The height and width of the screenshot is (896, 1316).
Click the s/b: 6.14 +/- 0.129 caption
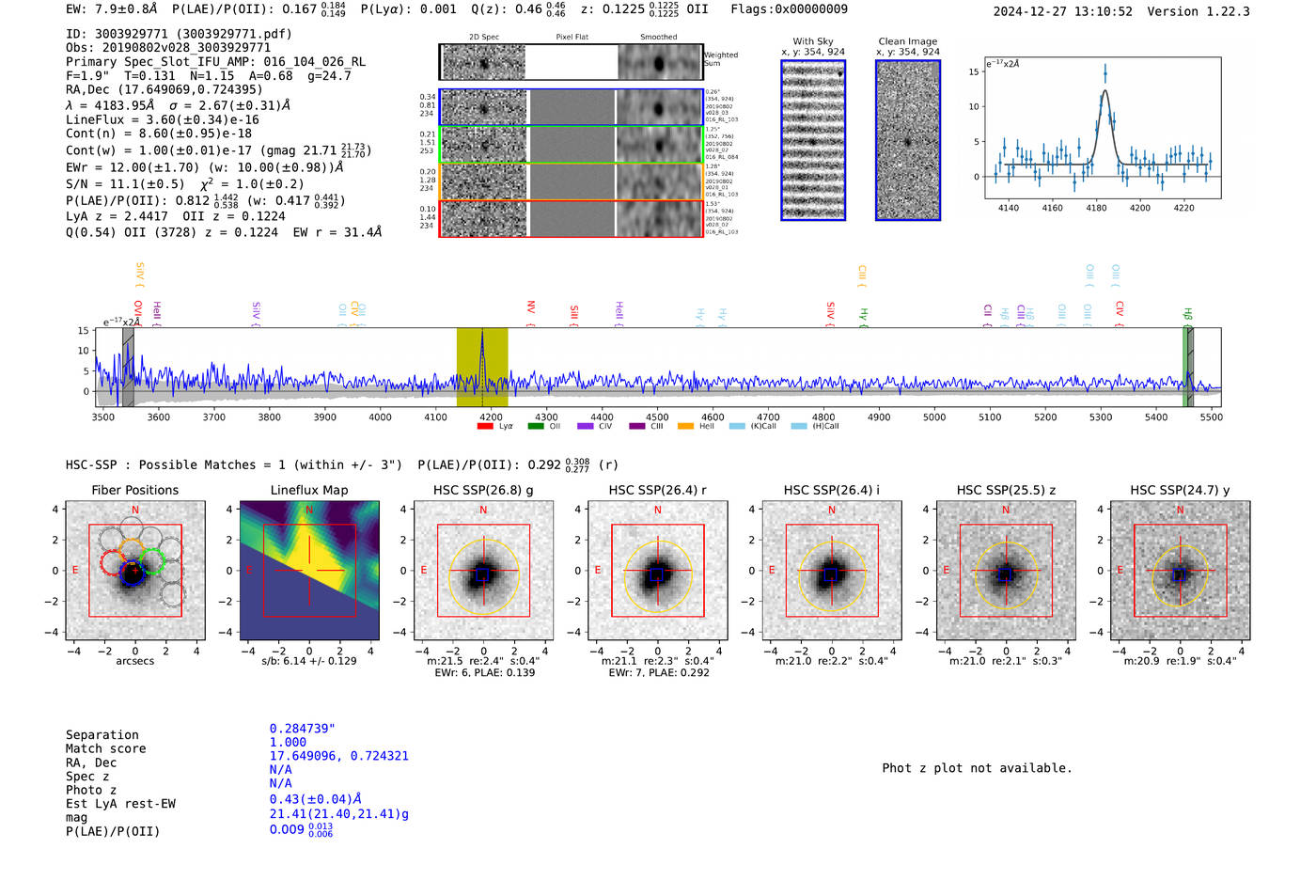[309, 661]
